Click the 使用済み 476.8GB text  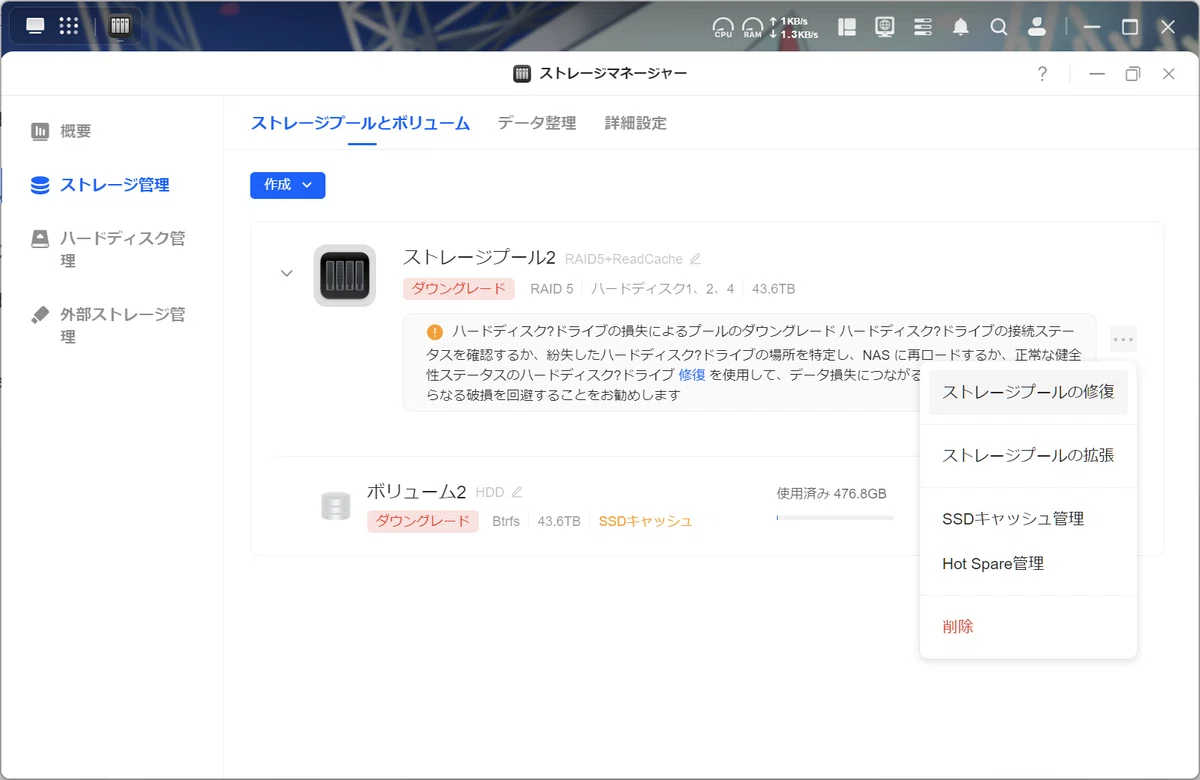(x=831, y=494)
